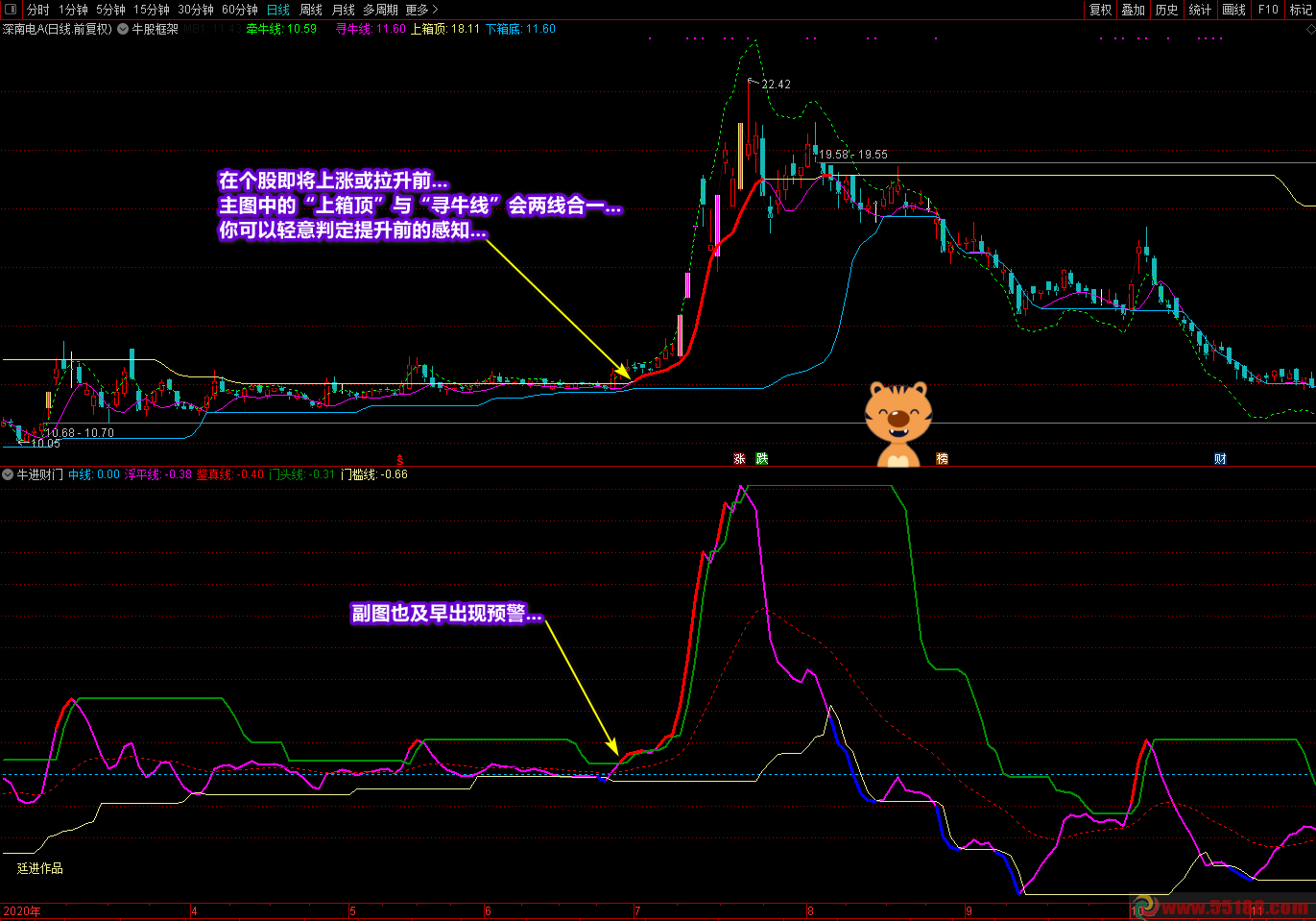Screen dimensions: 1316x921
Task: Click the 牛股框架 indicator name
Action: pos(156,29)
